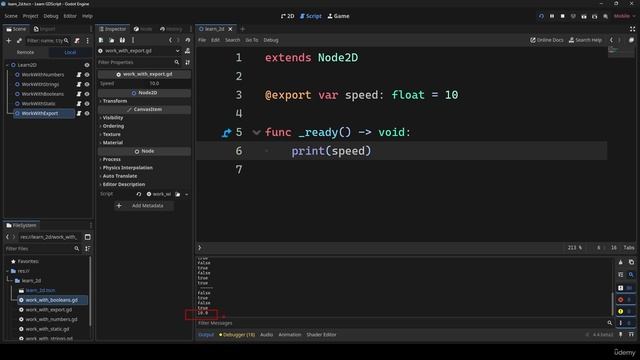Click the attach script icon beside scene filter
Screen dimensions: 640x360
tap(77, 41)
